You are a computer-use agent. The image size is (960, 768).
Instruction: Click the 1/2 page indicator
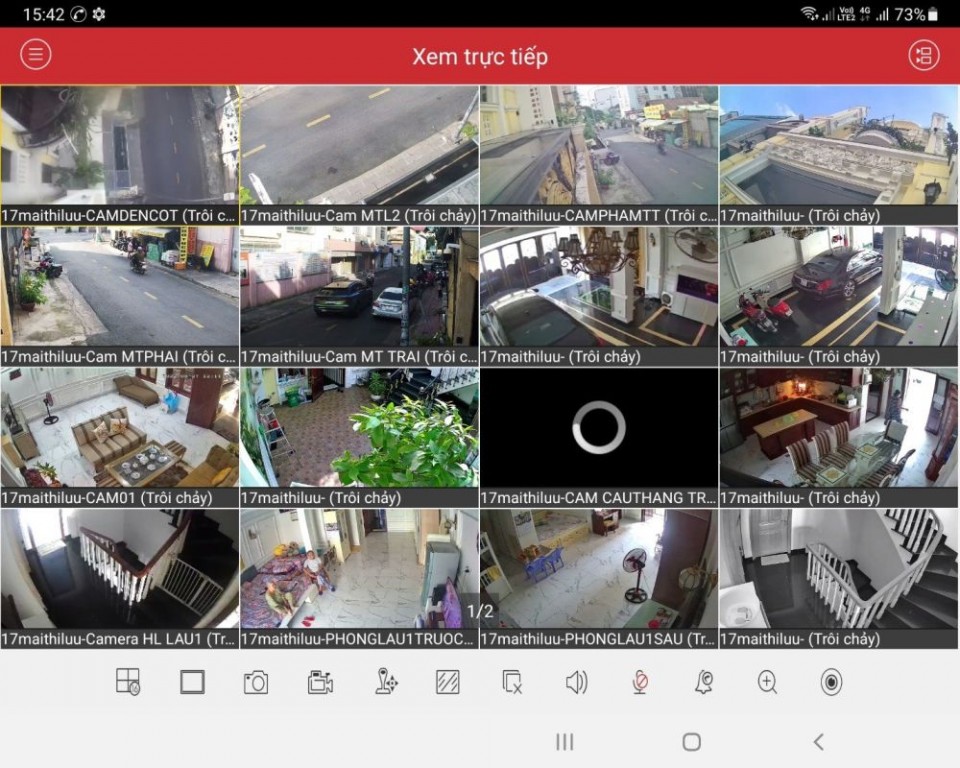tap(480, 611)
